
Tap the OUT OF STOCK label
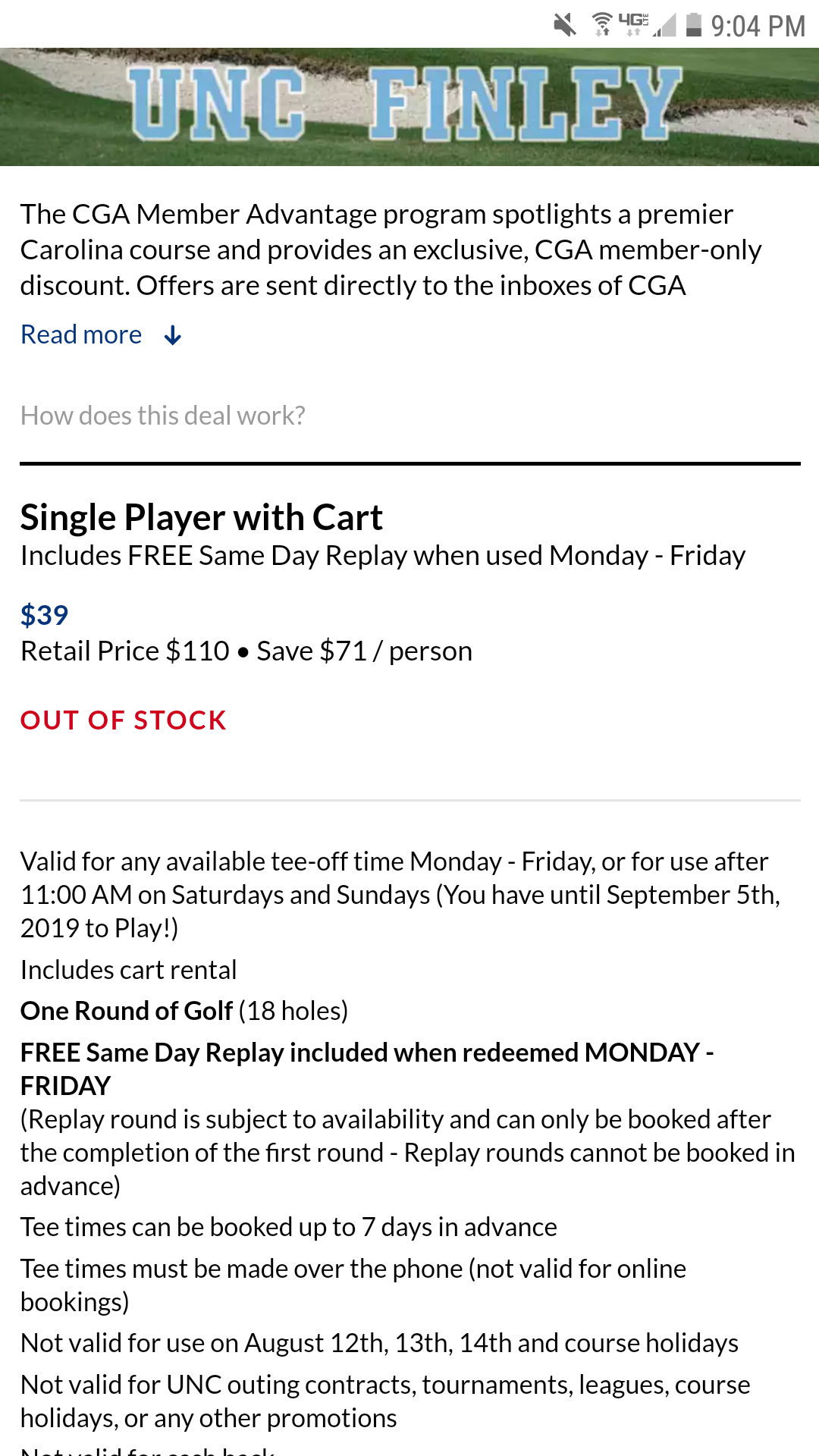[x=124, y=720]
